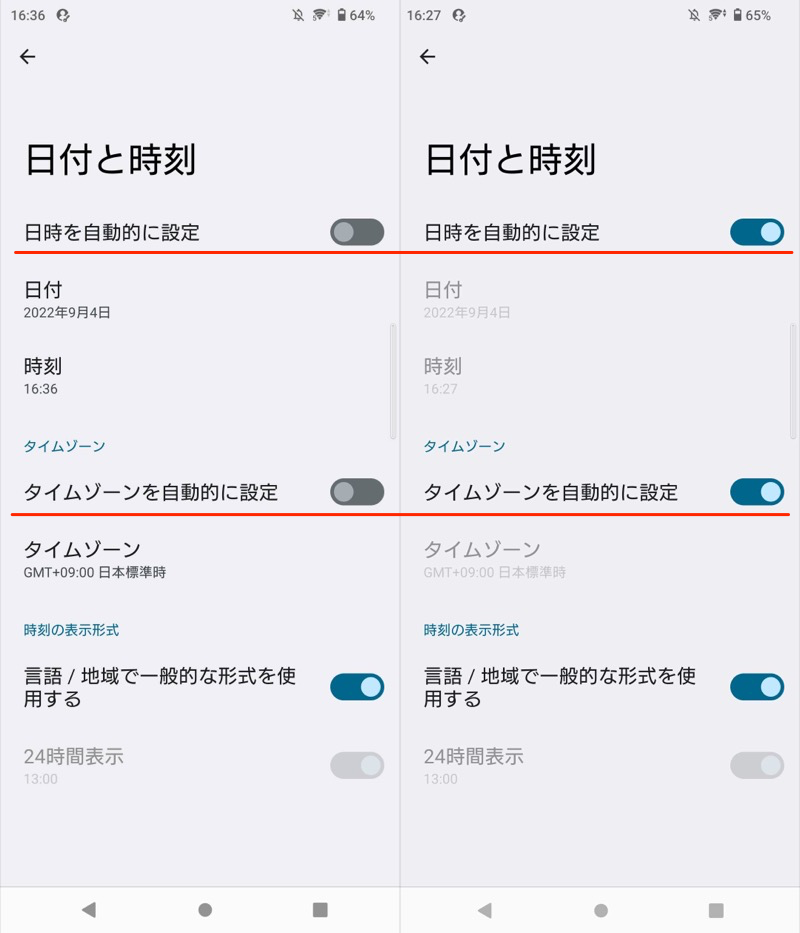Open Recents square button on left screen
The height and width of the screenshot is (933, 800).
(320, 910)
